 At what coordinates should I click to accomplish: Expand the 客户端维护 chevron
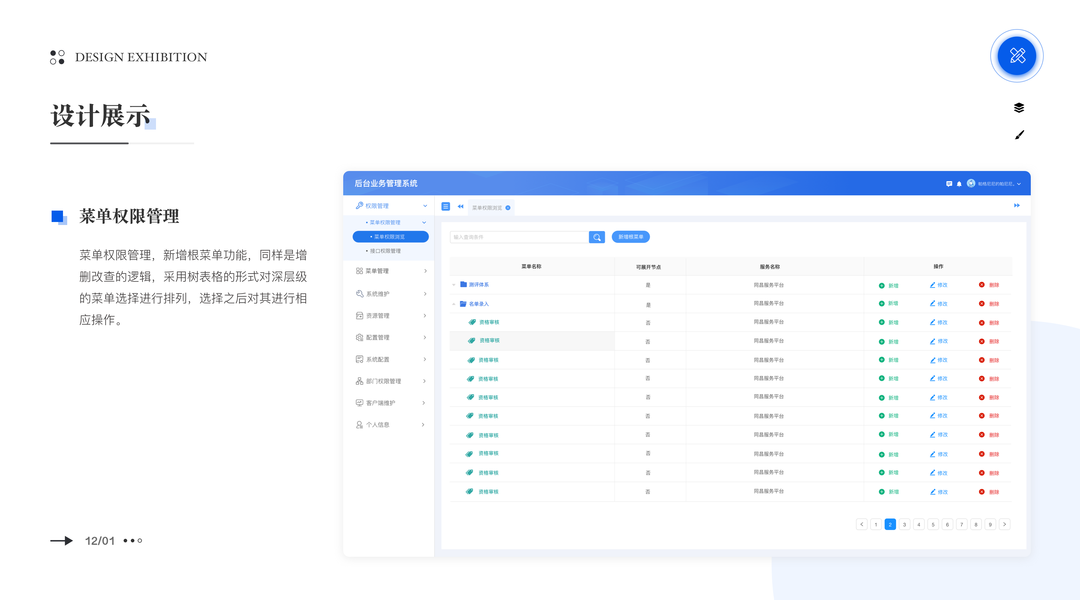[424, 403]
